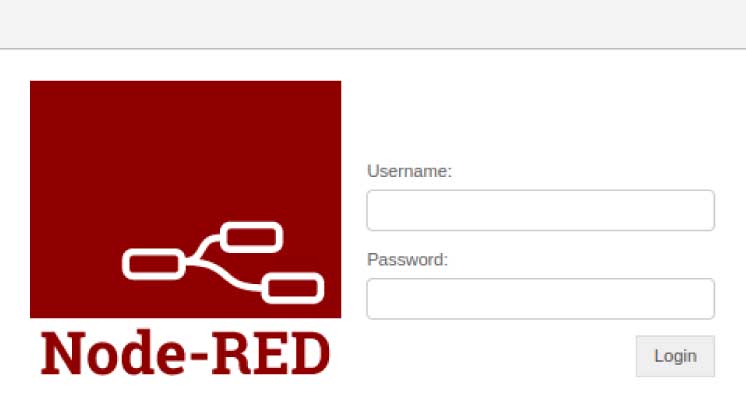Click the blank white area above the Username label
746x401 pixels.
pyautogui.click(x=540, y=119)
